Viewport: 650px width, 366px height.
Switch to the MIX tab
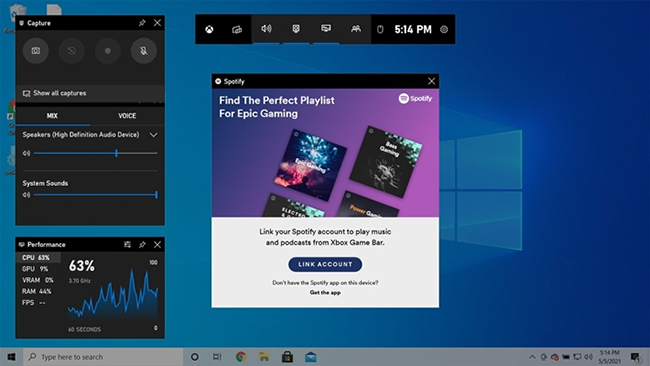[52, 116]
